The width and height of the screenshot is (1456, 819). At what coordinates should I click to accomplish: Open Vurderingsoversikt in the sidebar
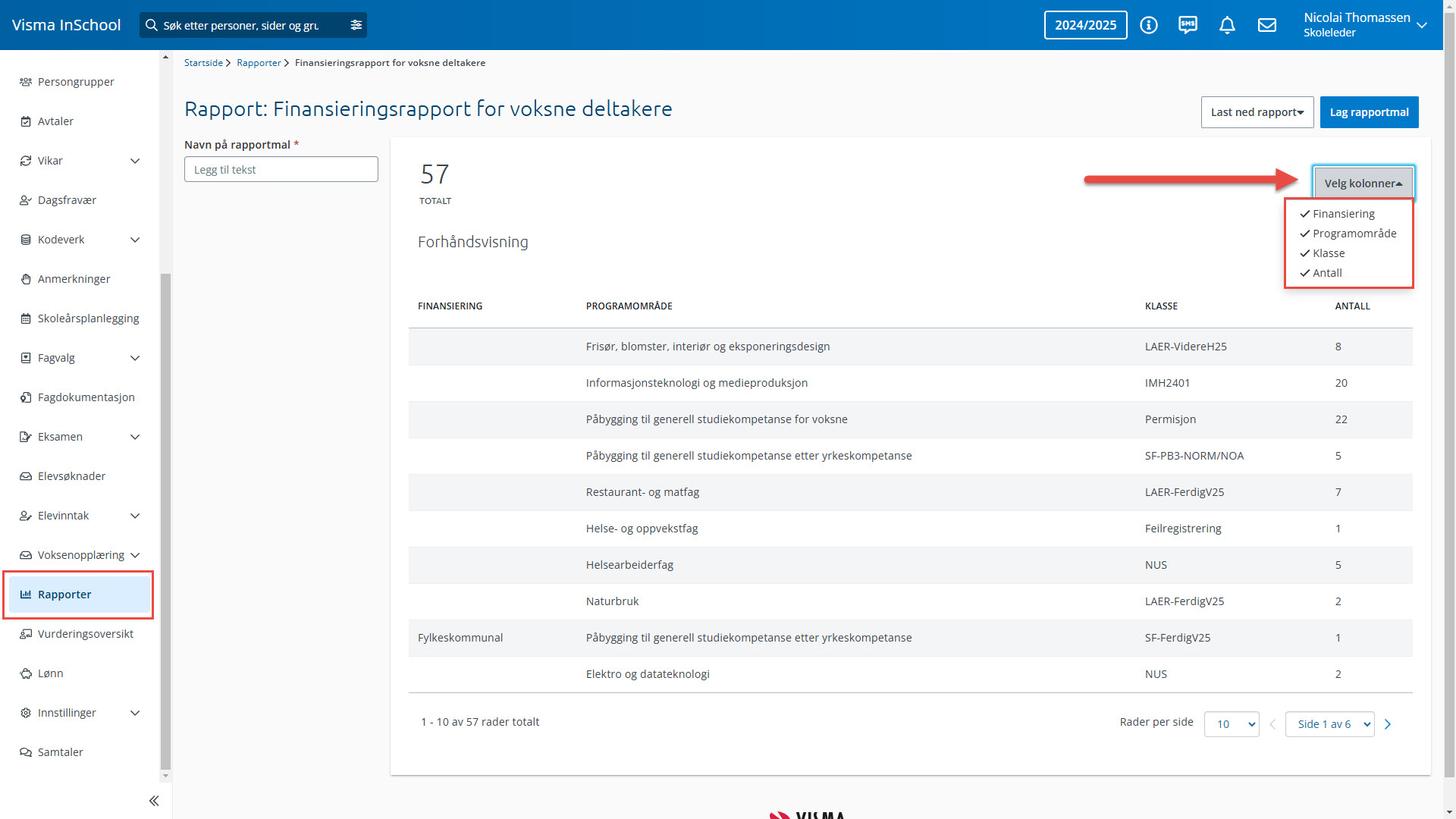(x=85, y=634)
